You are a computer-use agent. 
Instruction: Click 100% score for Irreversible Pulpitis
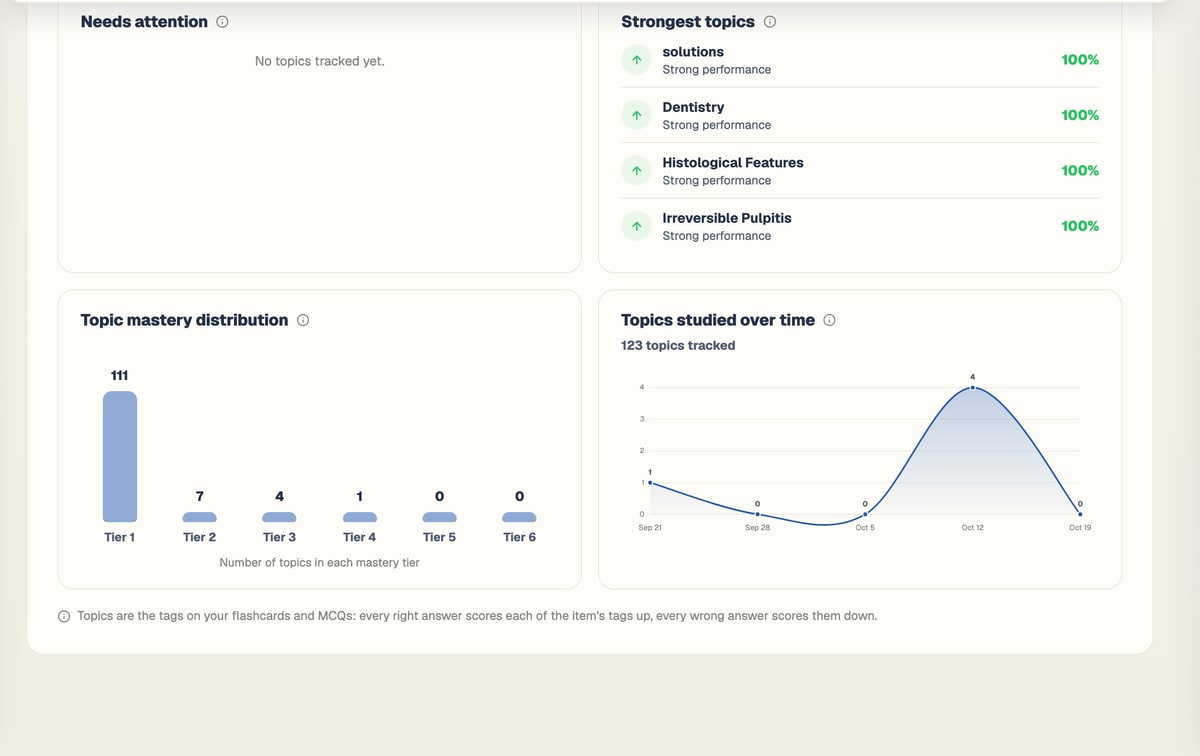[x=1080, y=226]
